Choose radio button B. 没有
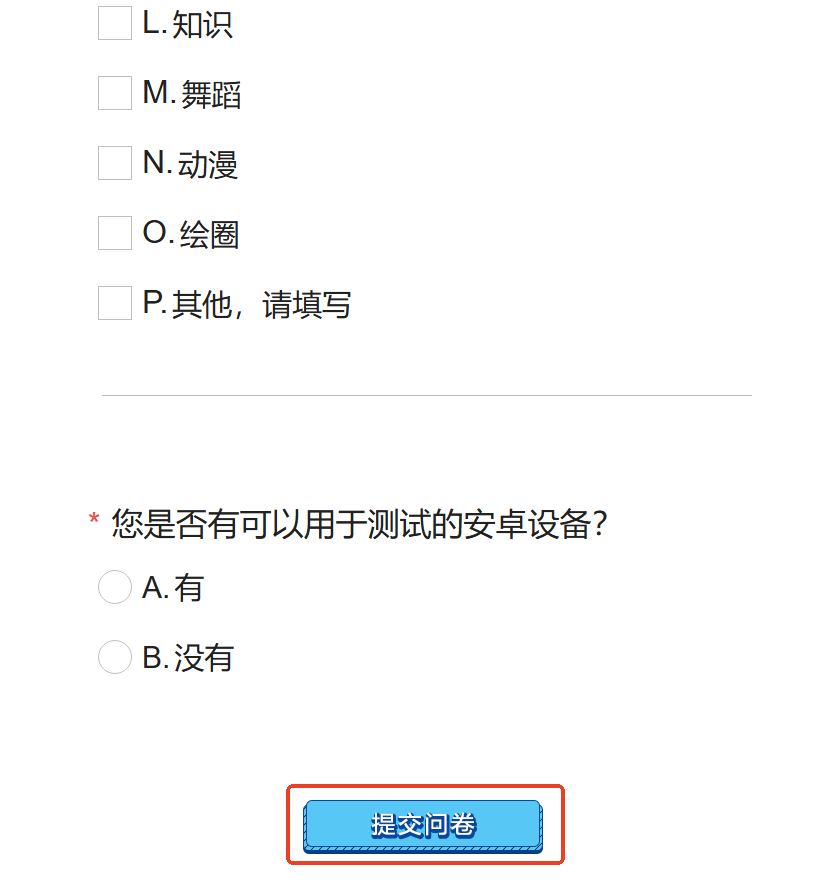Image resolution: width=827 pixels, height=884 pixels. click(115, 657)
